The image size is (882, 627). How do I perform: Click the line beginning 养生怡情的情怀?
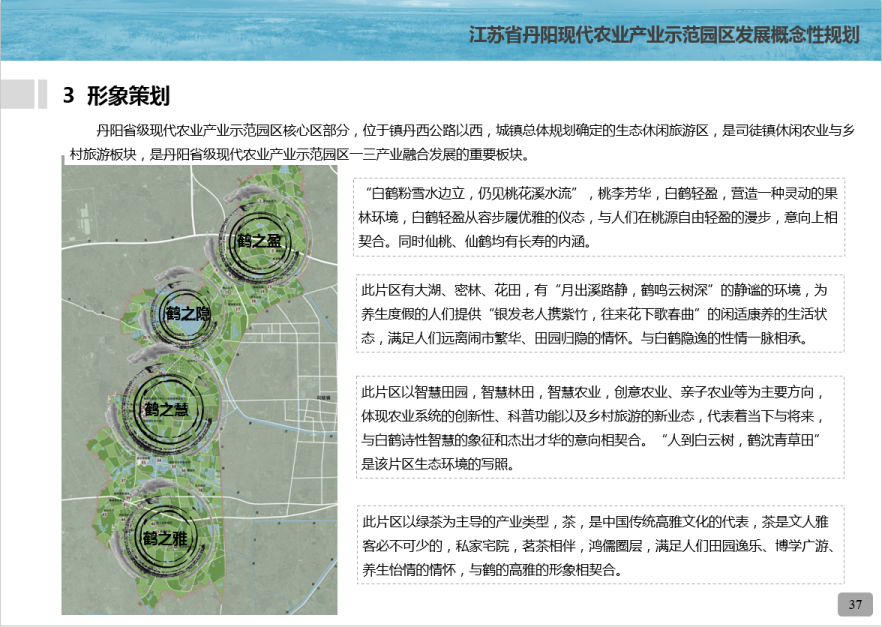493,570
